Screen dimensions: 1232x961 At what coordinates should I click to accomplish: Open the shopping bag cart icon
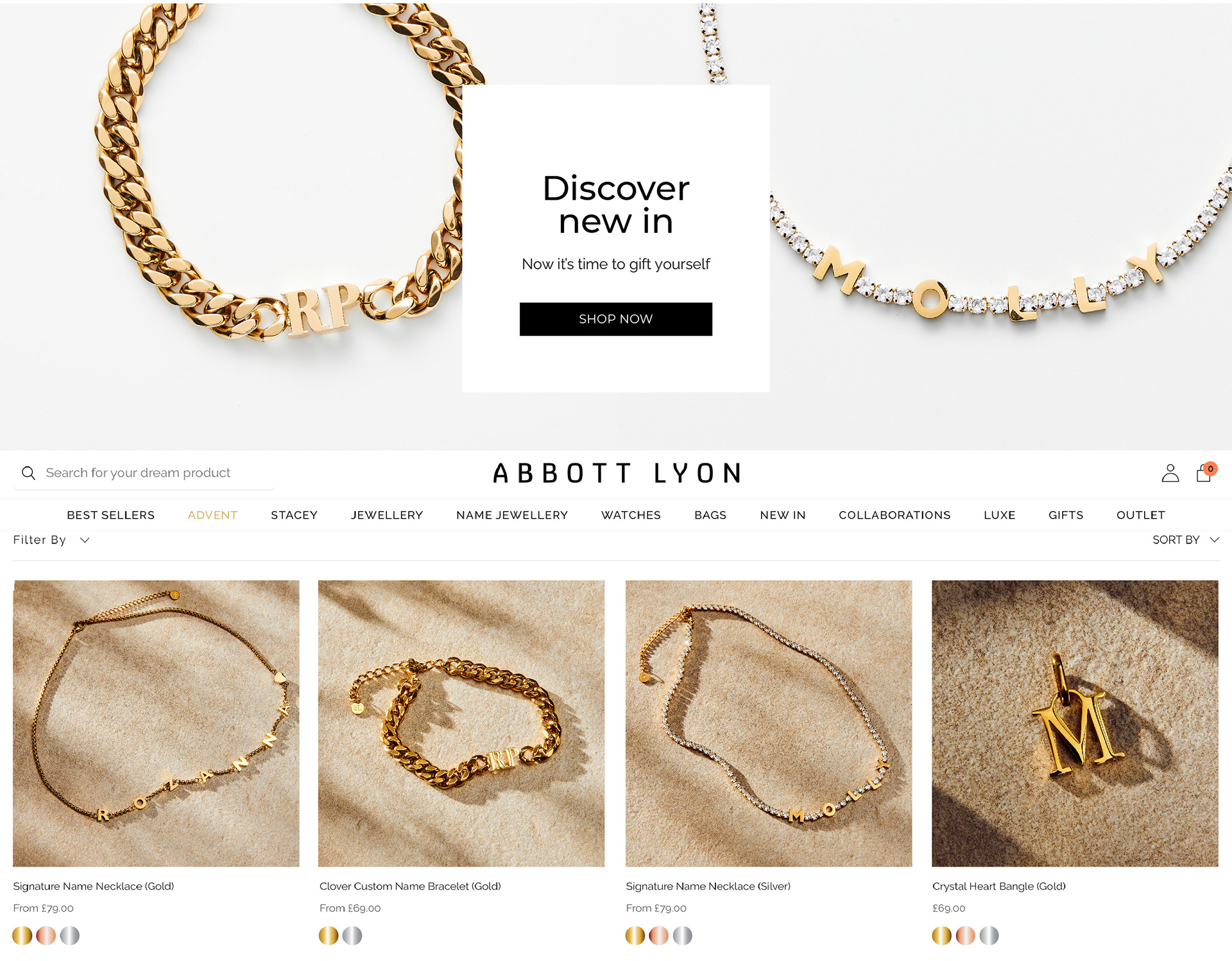point(1204,473)
